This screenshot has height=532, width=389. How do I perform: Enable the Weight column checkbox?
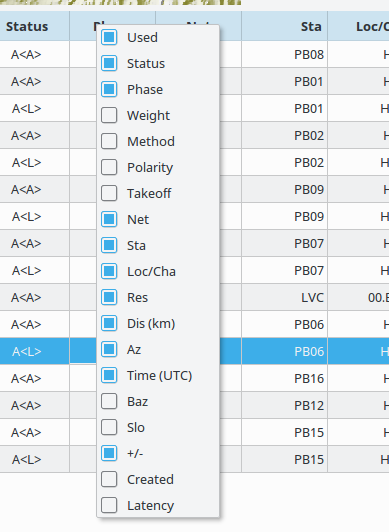(x=109, y=115)
